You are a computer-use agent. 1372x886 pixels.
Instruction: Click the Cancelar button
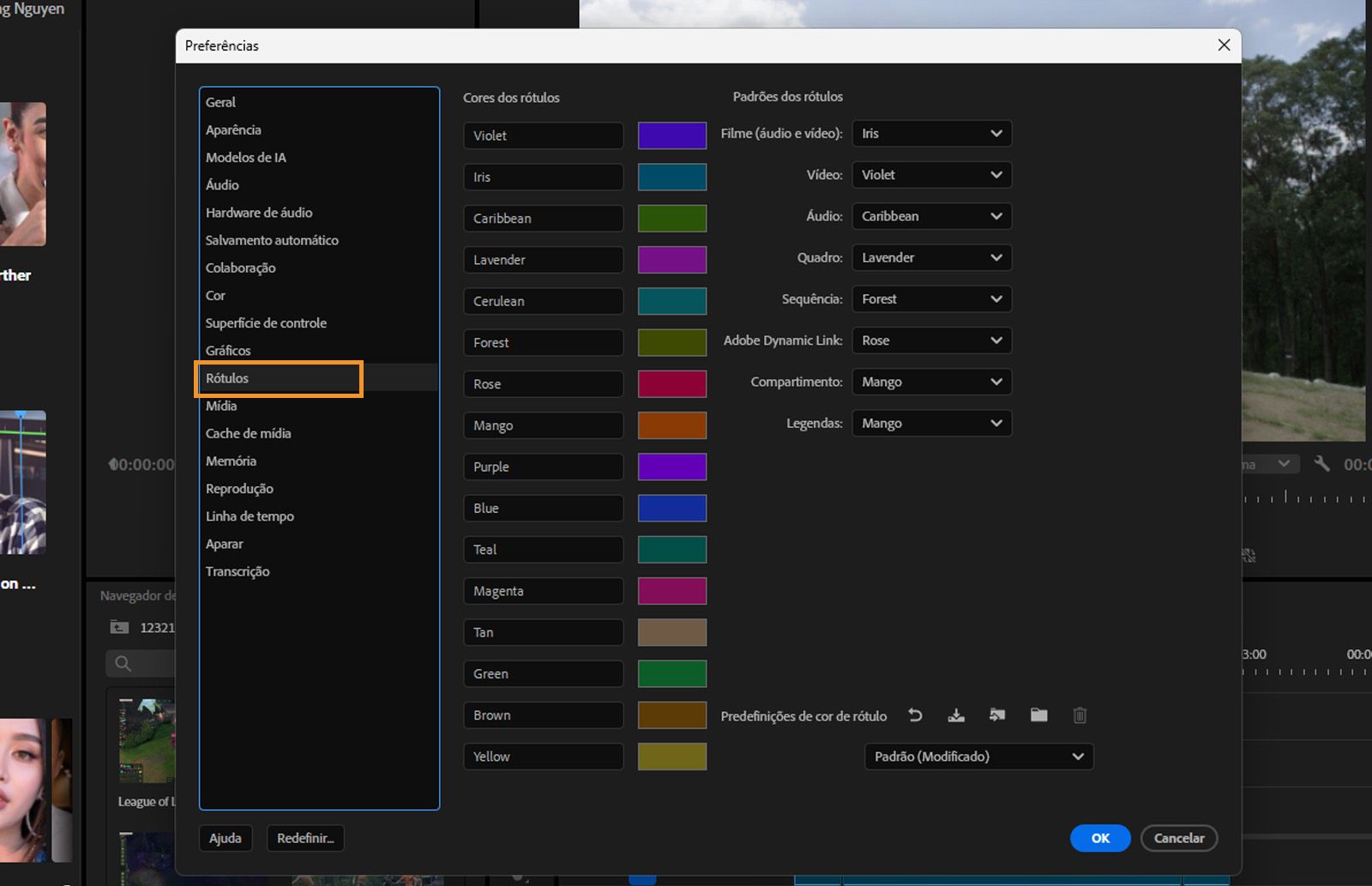(x=1179, y=838)
